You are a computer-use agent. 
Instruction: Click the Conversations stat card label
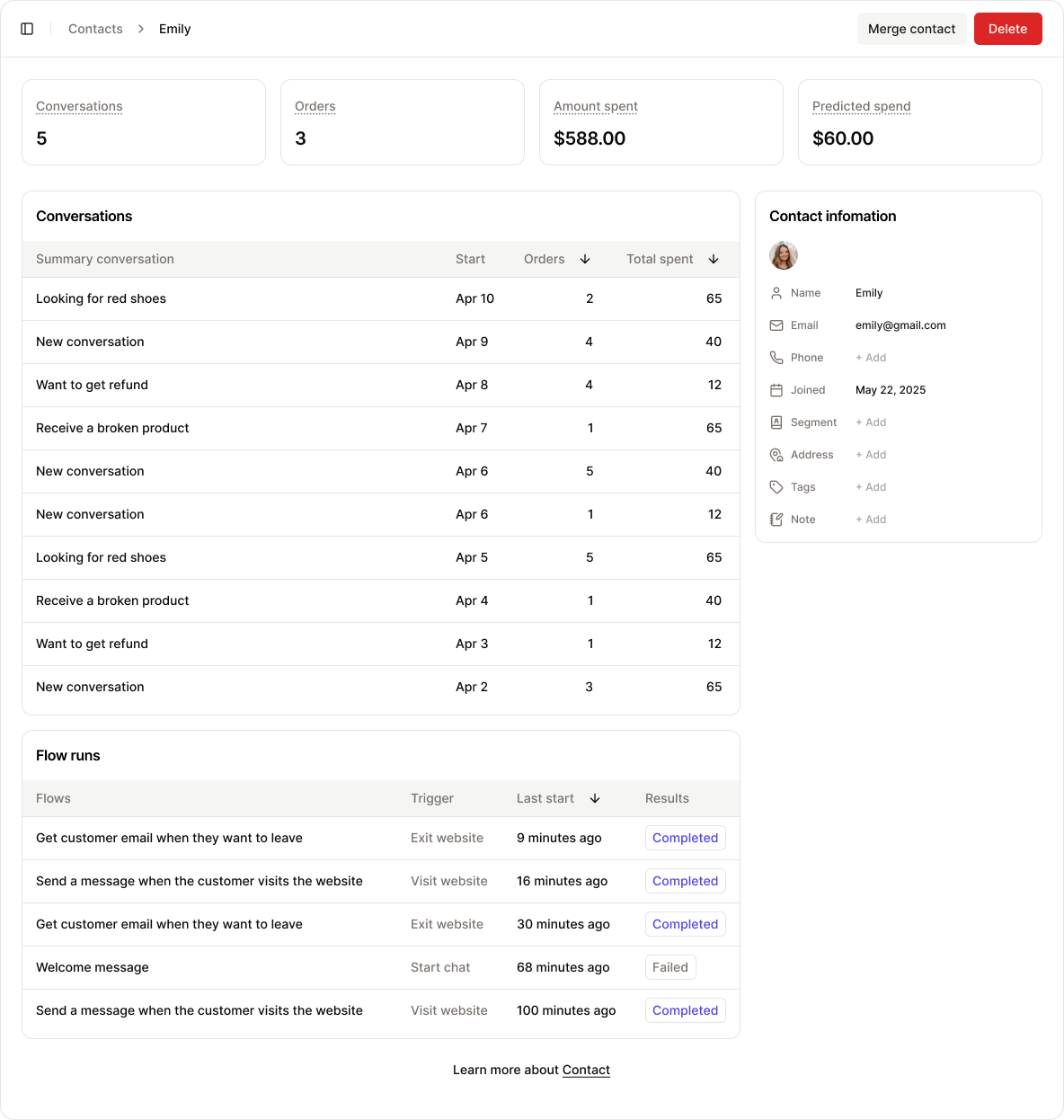point(79,106)
